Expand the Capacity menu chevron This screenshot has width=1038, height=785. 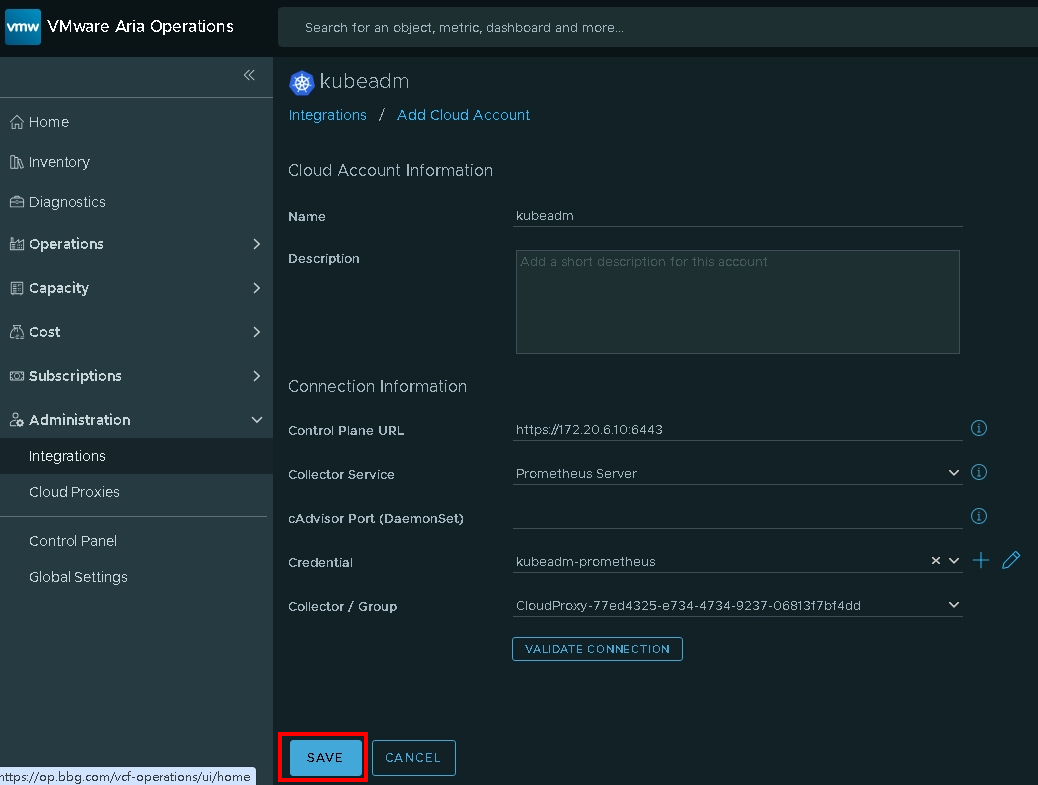257,288
